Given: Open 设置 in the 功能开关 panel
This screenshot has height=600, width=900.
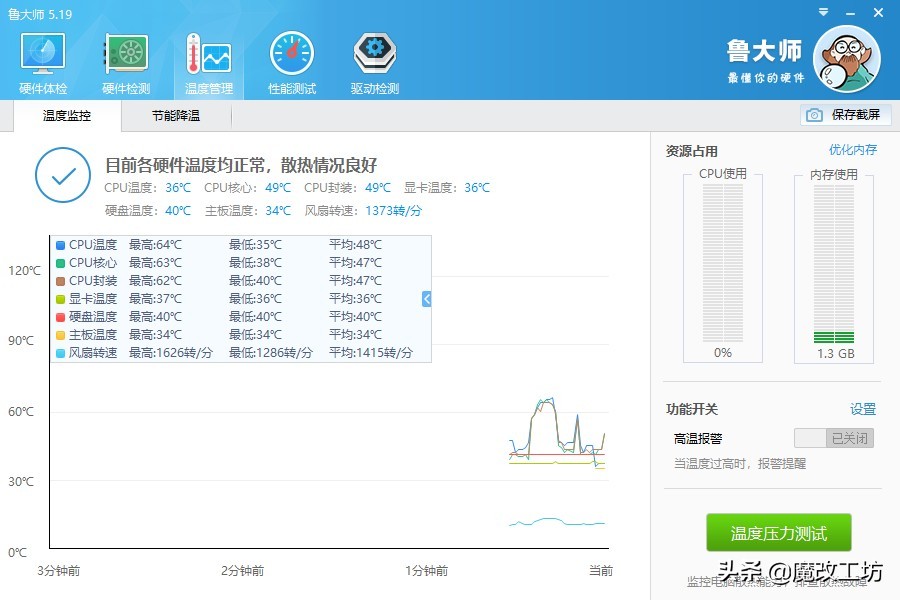Looking at the screenshot, I should pos(862,410).
